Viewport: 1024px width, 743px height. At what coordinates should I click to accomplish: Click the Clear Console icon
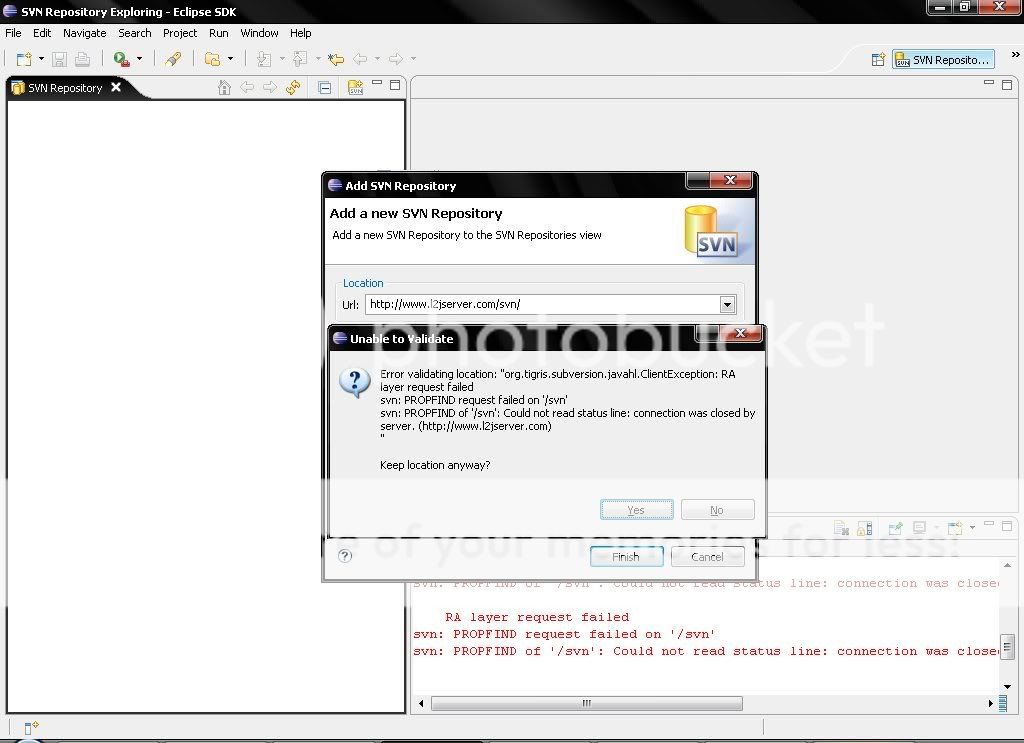[841, 528]
